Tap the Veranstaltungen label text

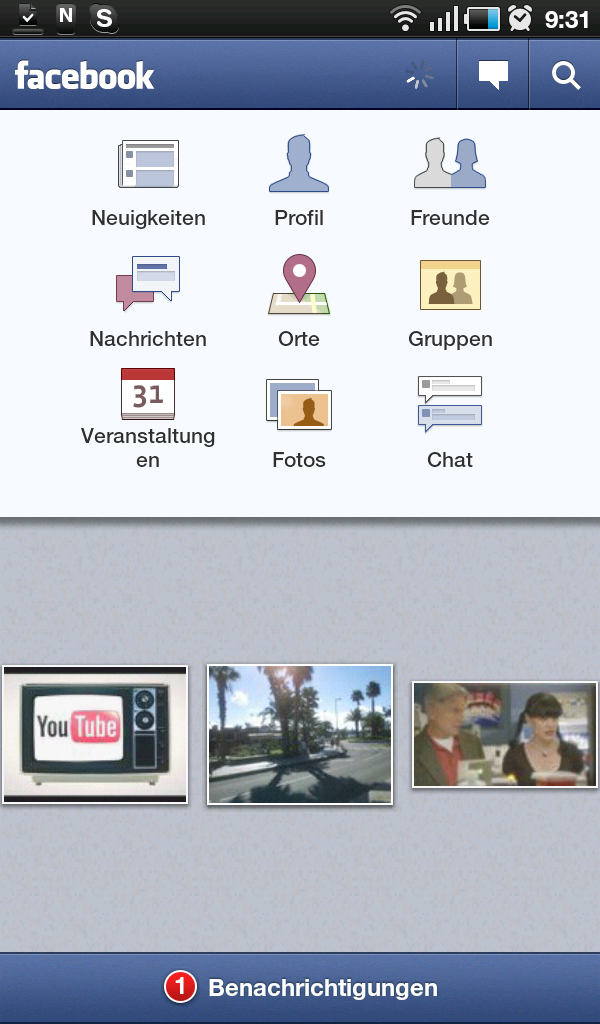click(x=148, y=447)
